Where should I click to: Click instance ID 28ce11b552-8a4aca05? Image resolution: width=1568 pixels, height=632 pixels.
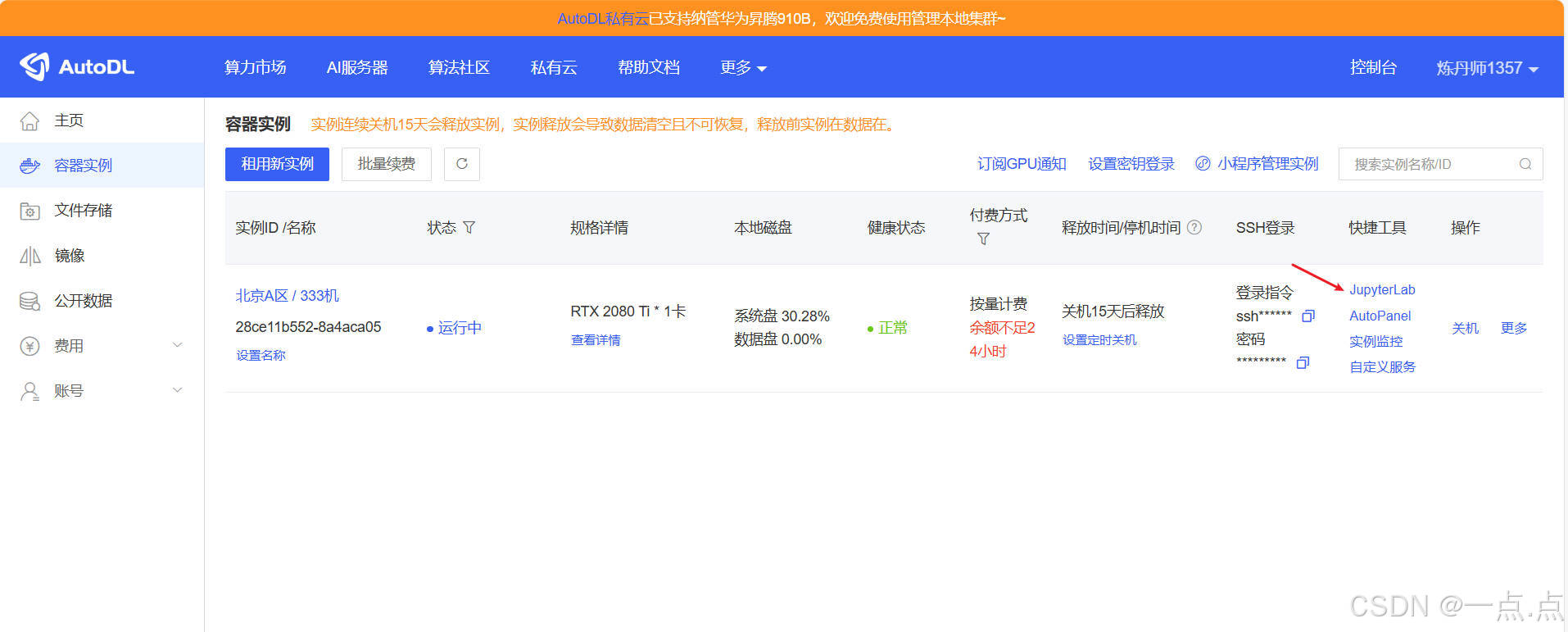coord(308,326)
